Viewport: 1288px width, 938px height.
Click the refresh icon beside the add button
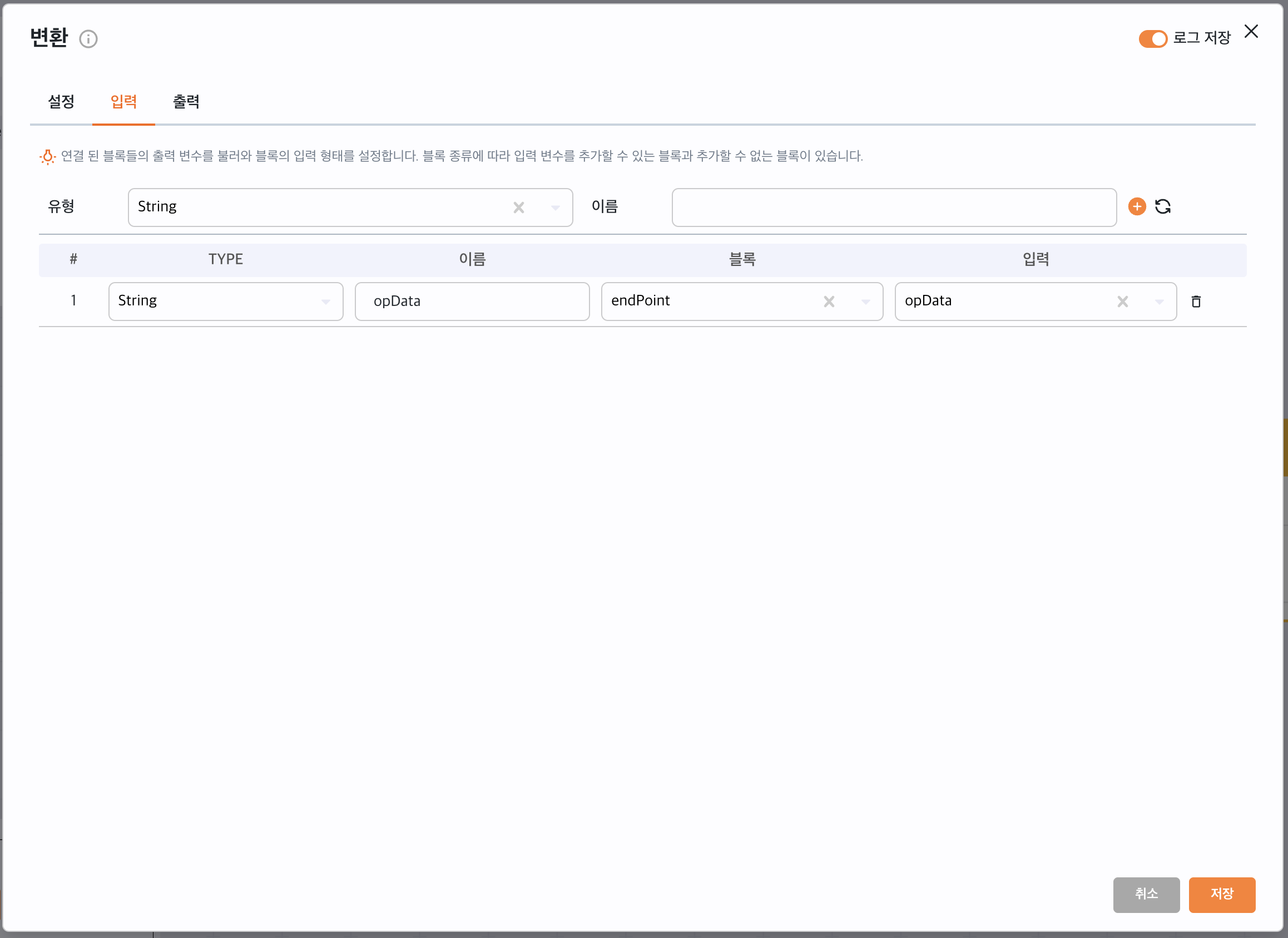1163,206
